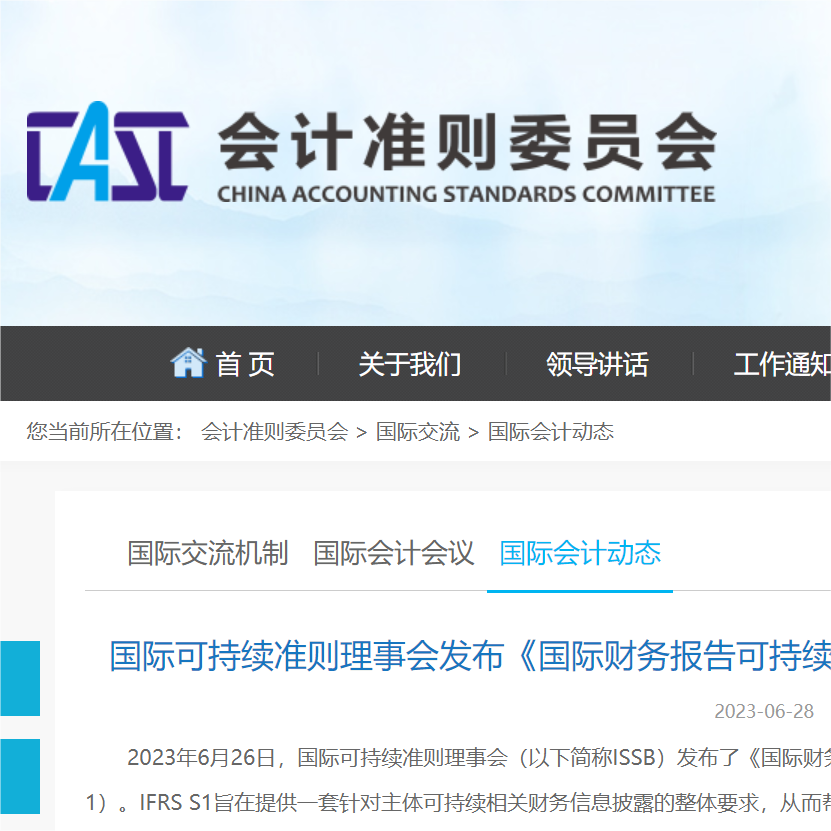Click the 您当前所在位置 label

tap(105, 432)
